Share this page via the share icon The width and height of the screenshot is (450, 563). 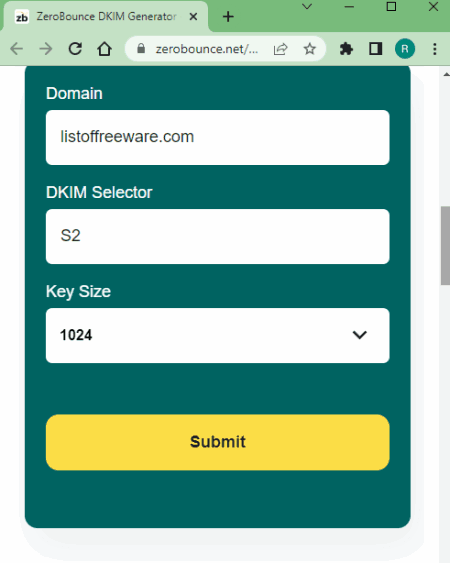coord(280,49)
